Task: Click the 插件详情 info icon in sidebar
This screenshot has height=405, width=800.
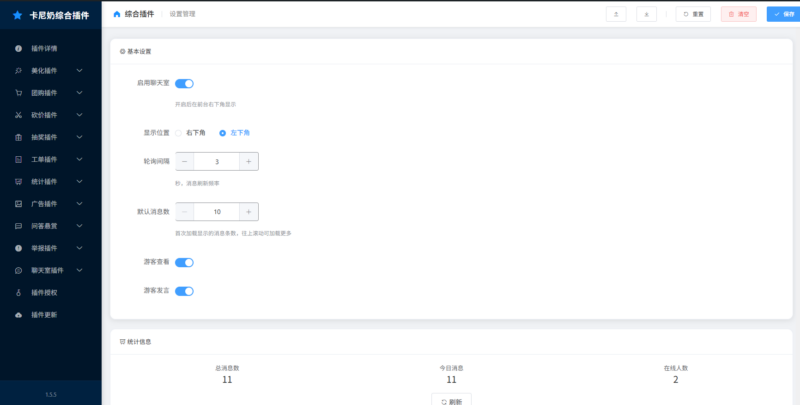Action: tap(18, 48)
